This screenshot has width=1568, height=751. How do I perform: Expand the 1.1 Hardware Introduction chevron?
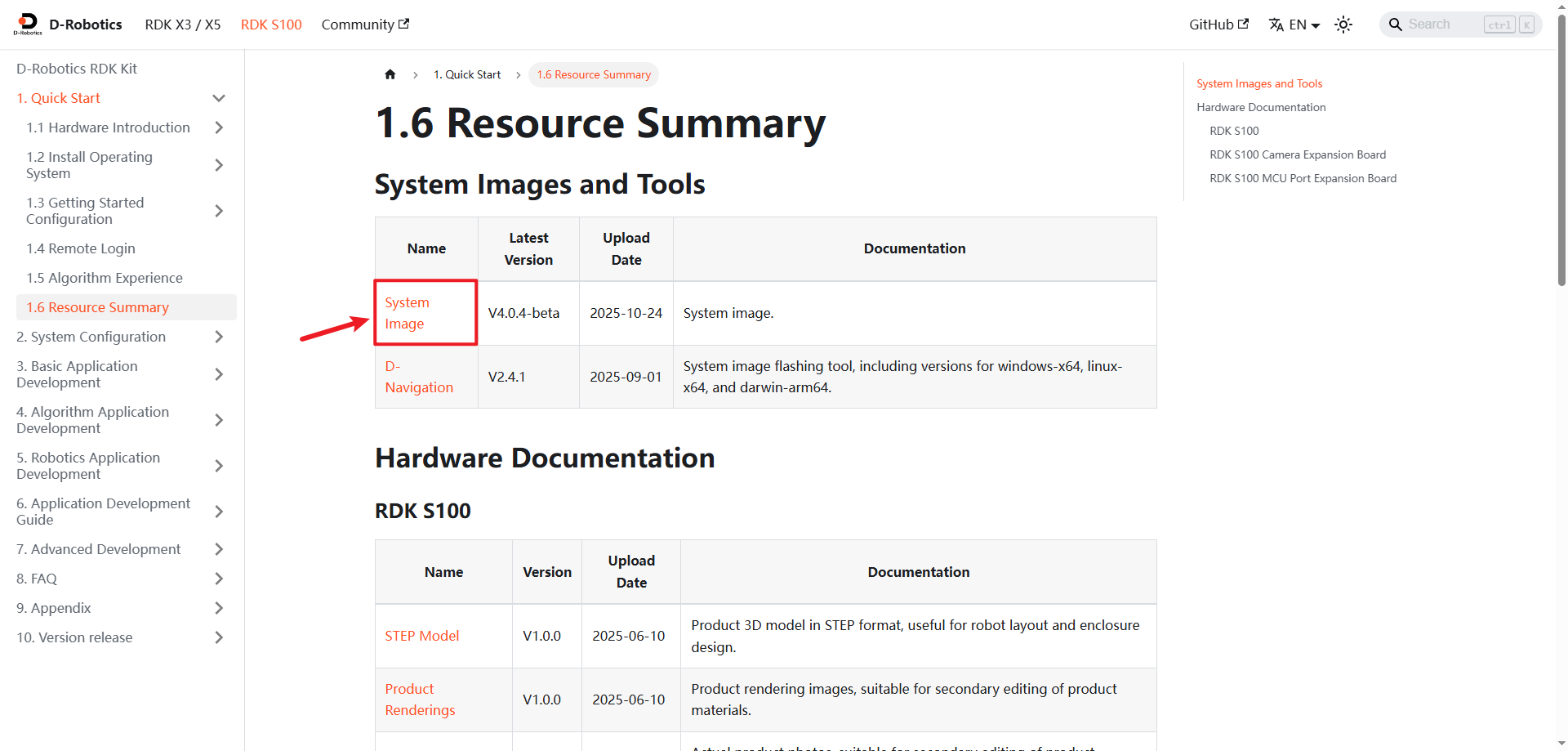(219, 127)
